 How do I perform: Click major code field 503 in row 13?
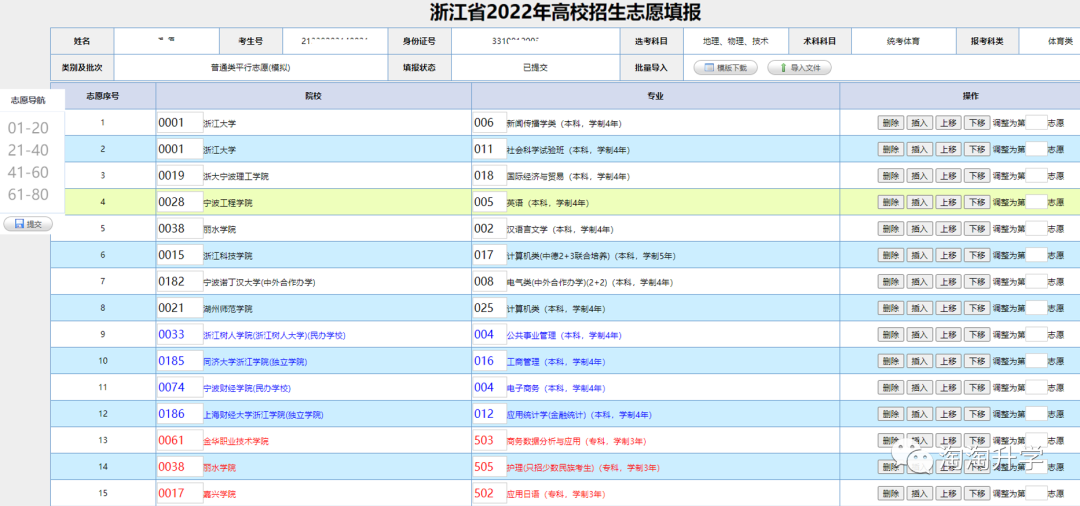click(490, 441)
